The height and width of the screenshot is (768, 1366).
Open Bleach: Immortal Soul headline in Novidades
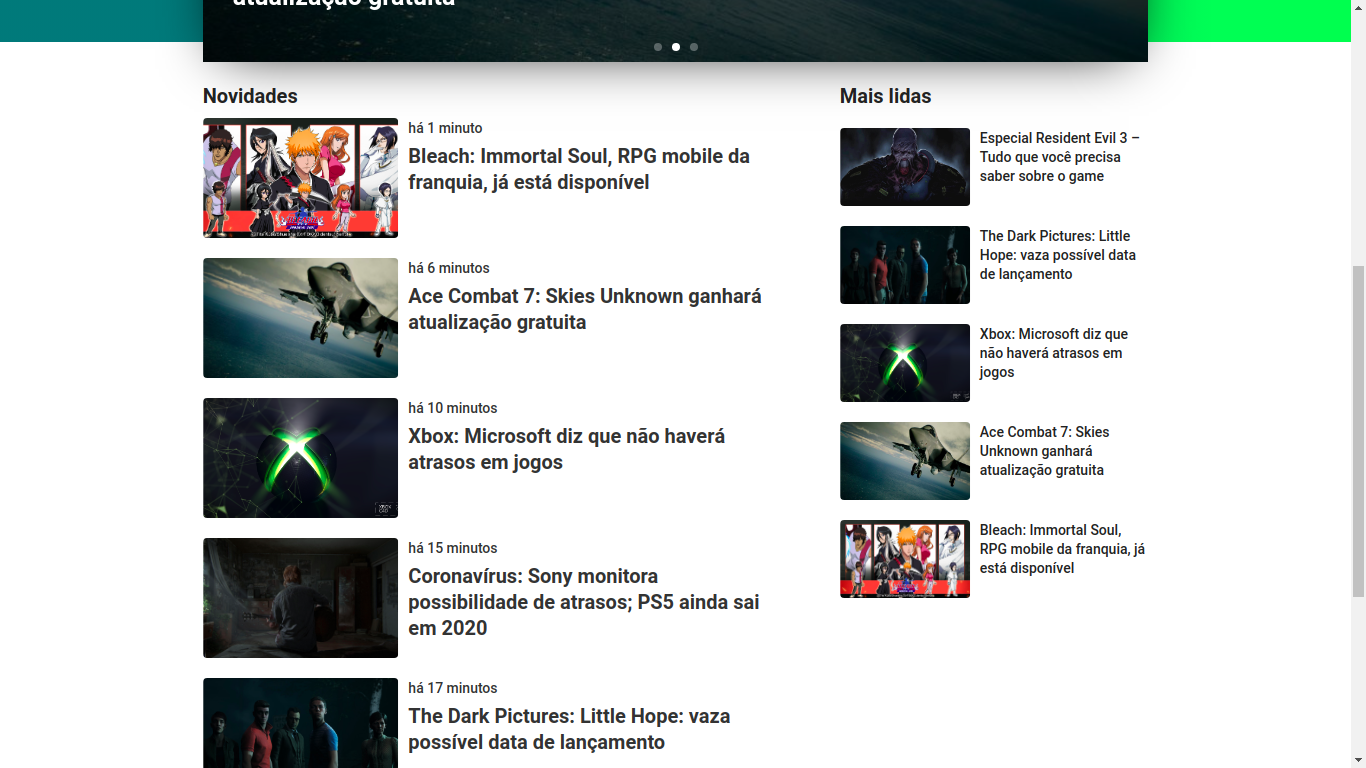(x=579, y=169)
